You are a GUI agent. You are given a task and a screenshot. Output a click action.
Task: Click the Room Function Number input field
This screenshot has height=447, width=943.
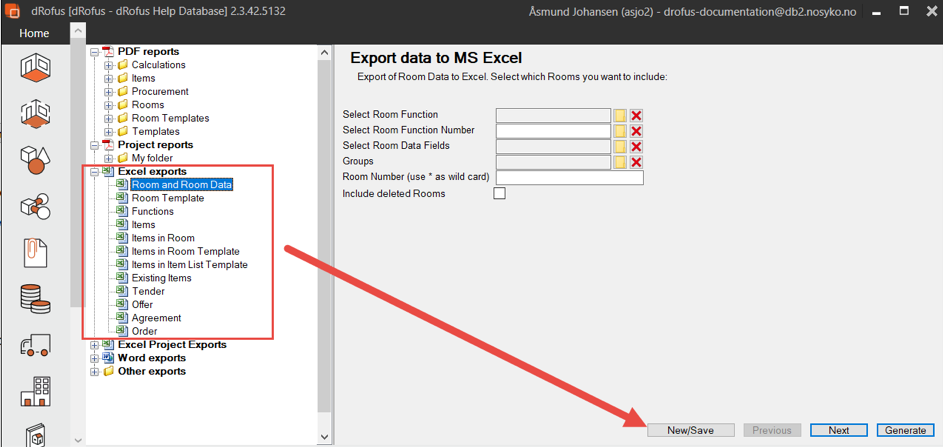tap(553, 131)
